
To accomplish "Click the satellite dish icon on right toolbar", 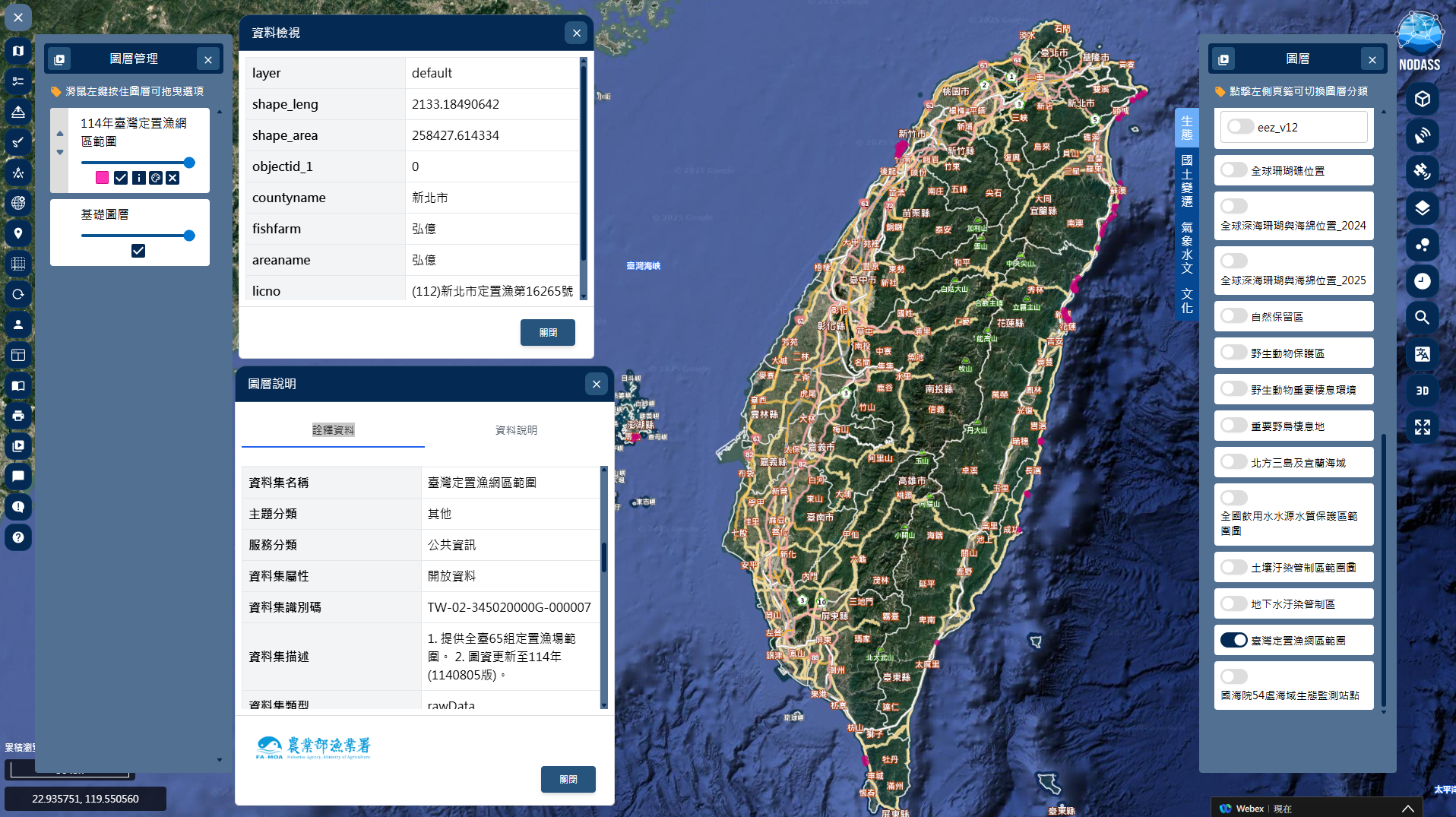I will [x=1423, y=135].
